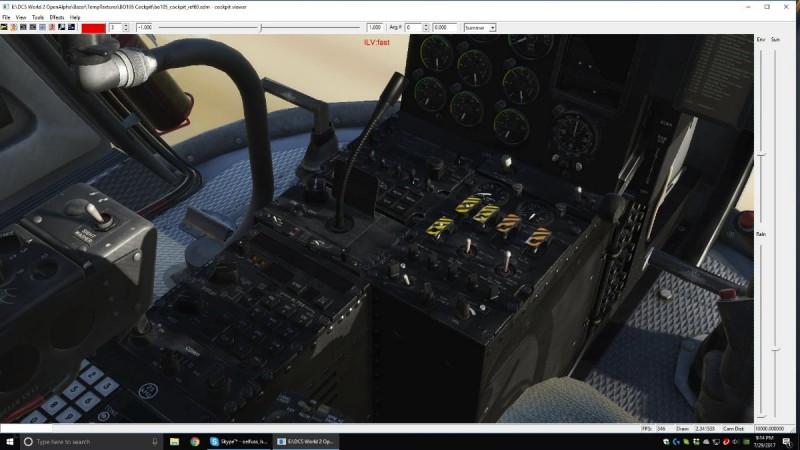
Task: Click the Draw value in status bar
Action: pyautogui.click(x=705, y=429)
